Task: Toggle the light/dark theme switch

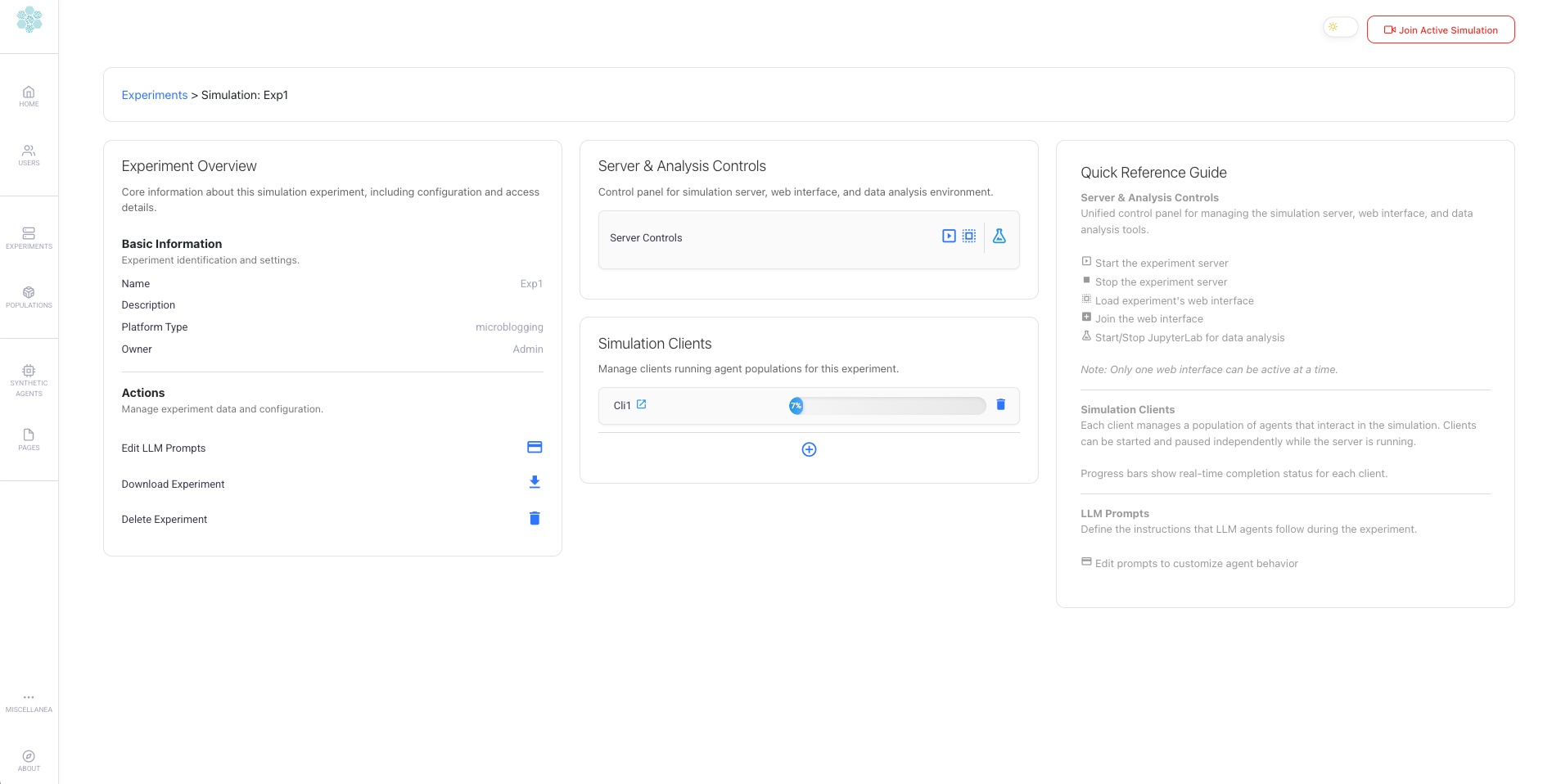Action: click(x=1340, y=28)
